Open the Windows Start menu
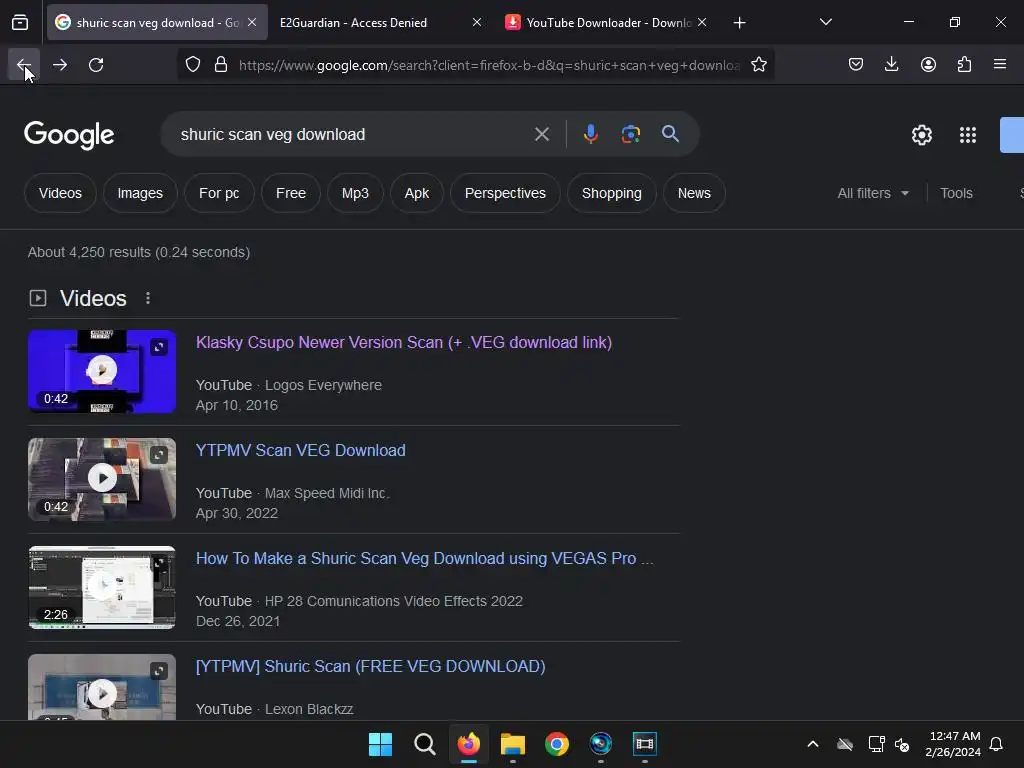 [x=380, y=744]
